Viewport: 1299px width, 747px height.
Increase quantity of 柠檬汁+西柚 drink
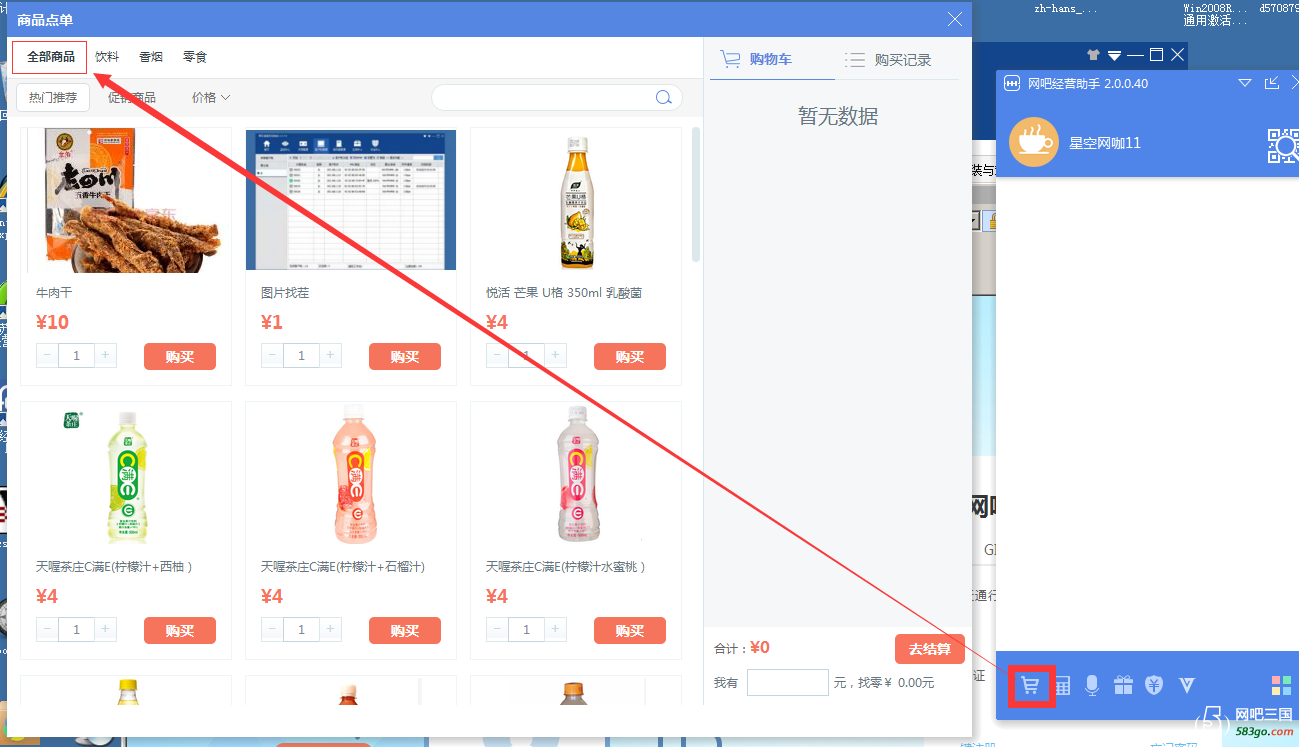point(106,629)
